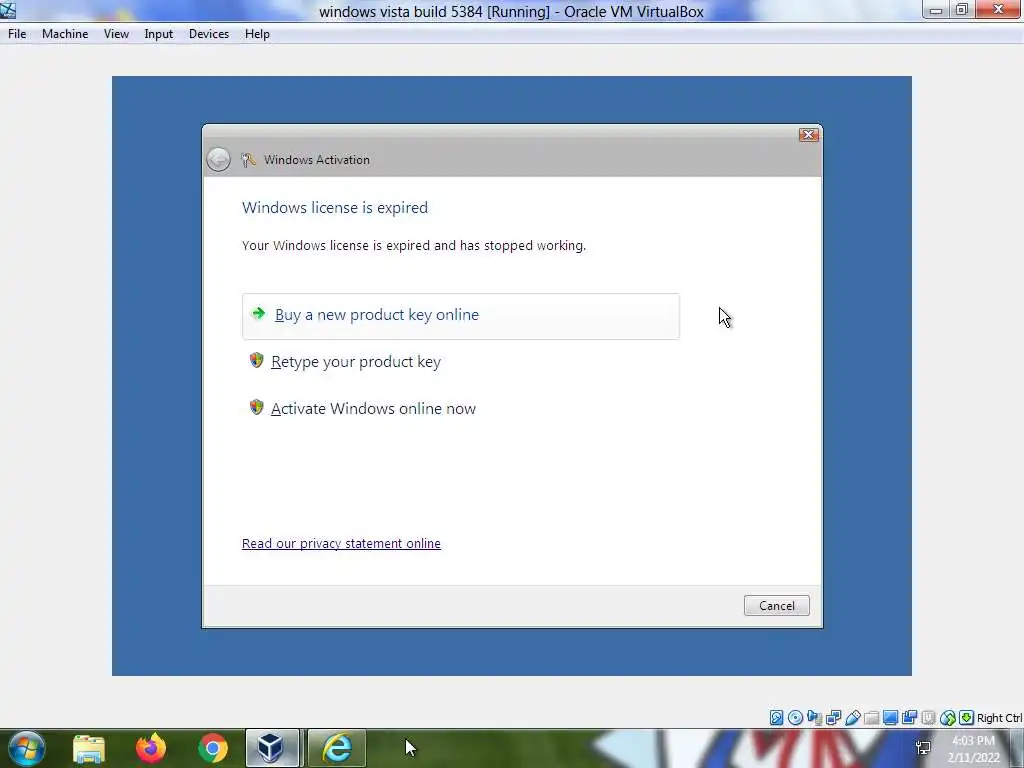
Task: Click the Cancel button
Action: click(x=776, y=605)
